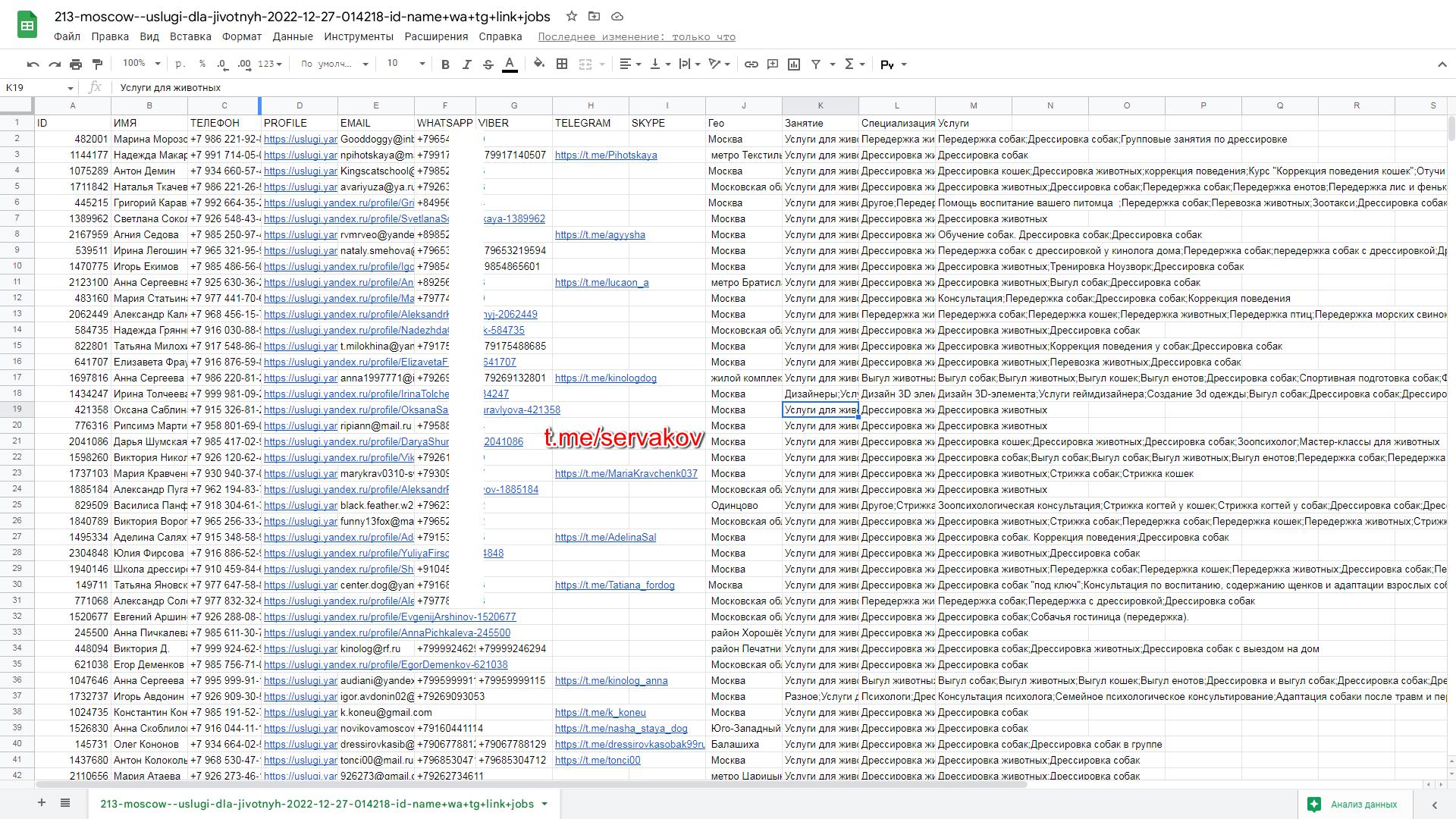Click the Insert comment icon
Image resolution: width=1456 pixels, height=819 pixels.
pos(773,64)
